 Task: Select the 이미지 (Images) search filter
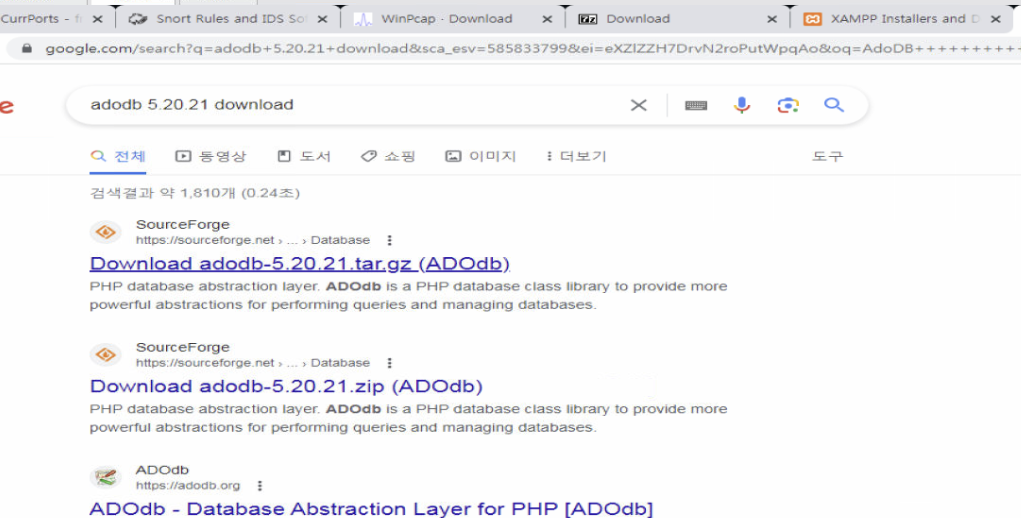[481, 156]
